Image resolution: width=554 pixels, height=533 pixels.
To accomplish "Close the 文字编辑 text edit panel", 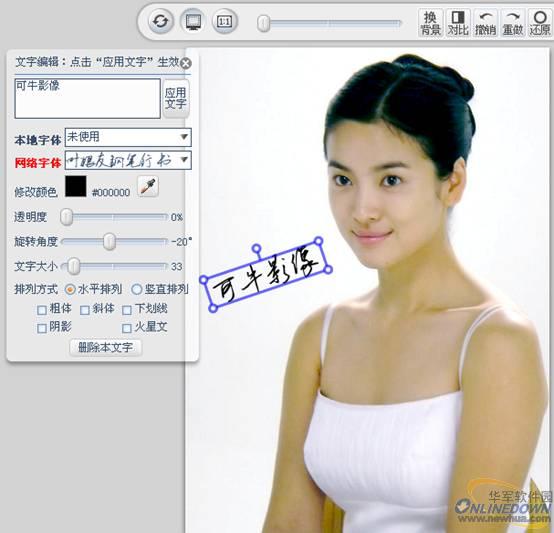I will [185, 64].
